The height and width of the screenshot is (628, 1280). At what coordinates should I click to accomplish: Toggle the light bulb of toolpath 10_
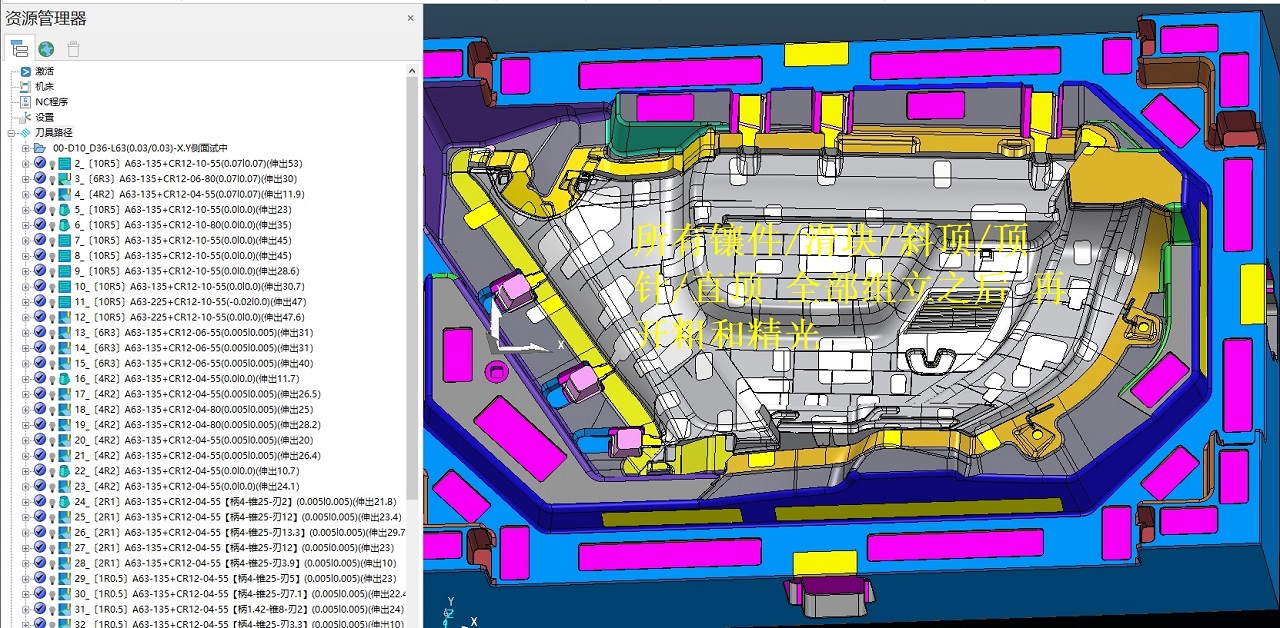[x=52, y=287]
